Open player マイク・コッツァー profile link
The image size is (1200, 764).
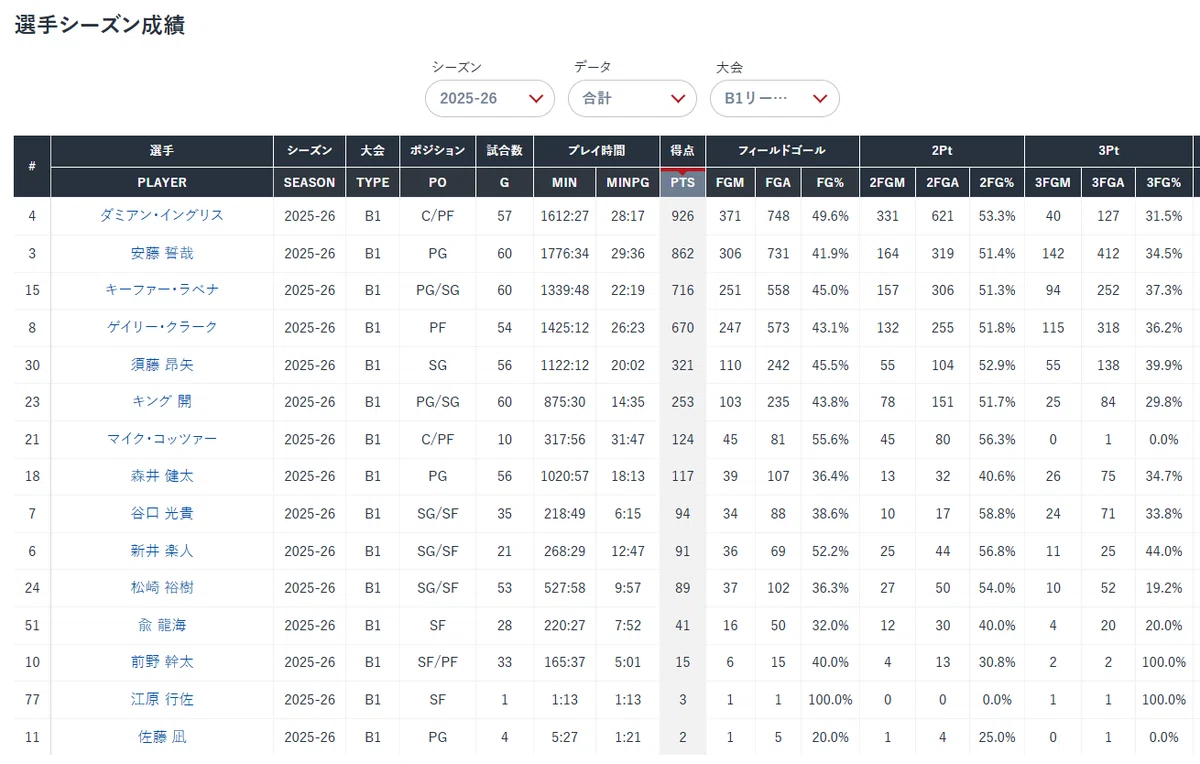click(x=162, y=439)
